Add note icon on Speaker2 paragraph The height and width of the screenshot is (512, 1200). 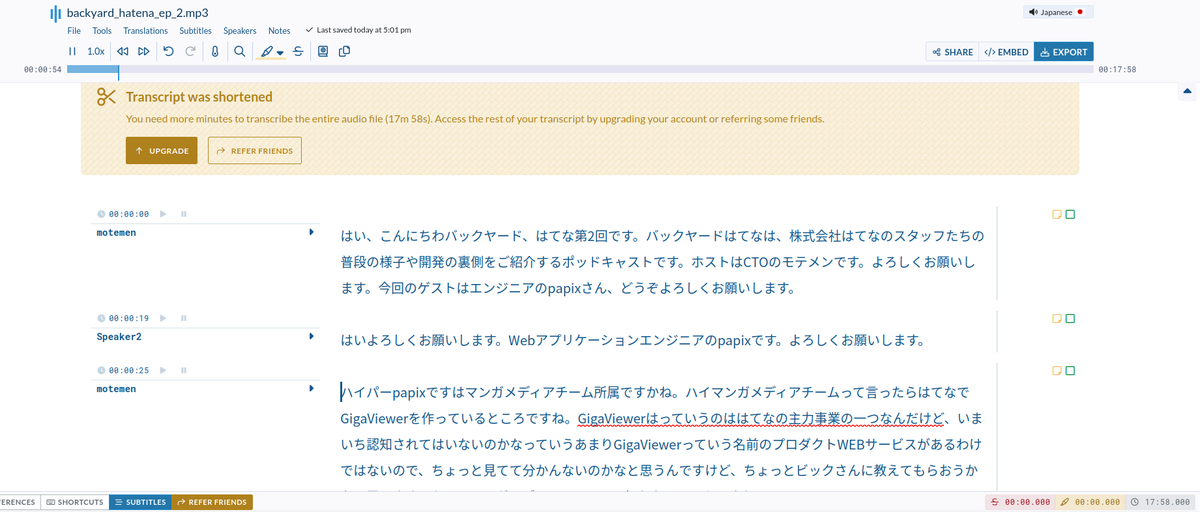pyautogui.click(x=1056, y=318)
